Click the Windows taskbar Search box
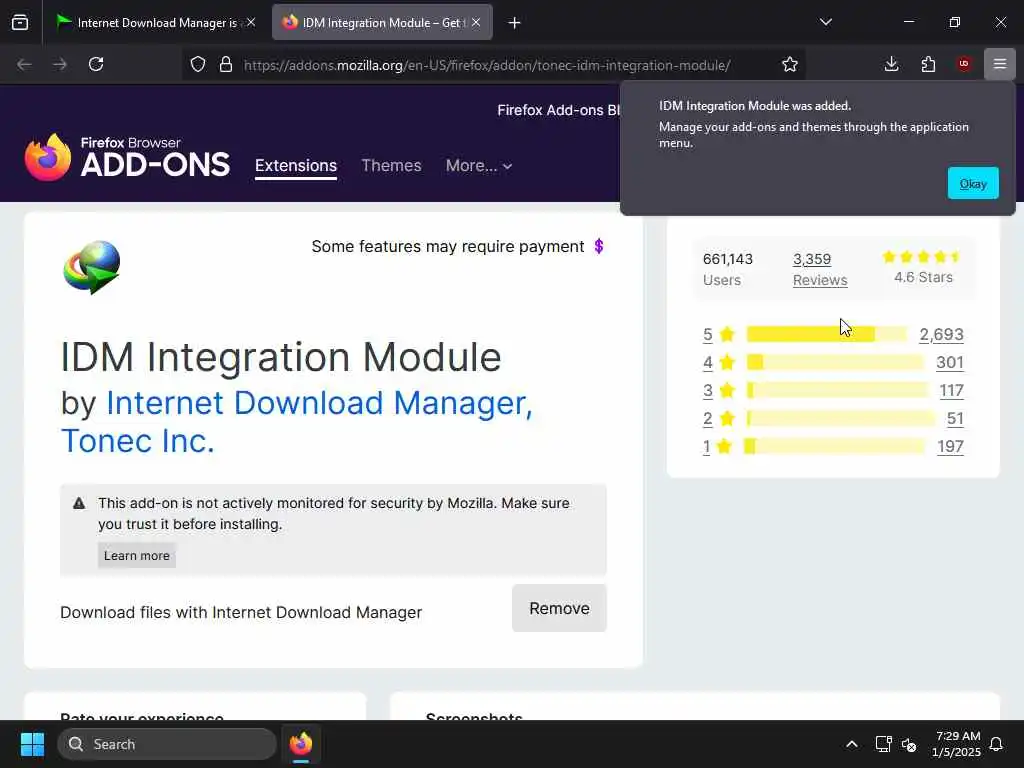1024x768 pixels. click(167, 744)
